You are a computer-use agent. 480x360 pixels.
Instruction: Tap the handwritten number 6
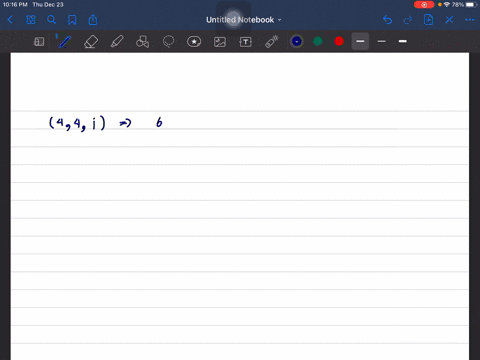(159, 122)
